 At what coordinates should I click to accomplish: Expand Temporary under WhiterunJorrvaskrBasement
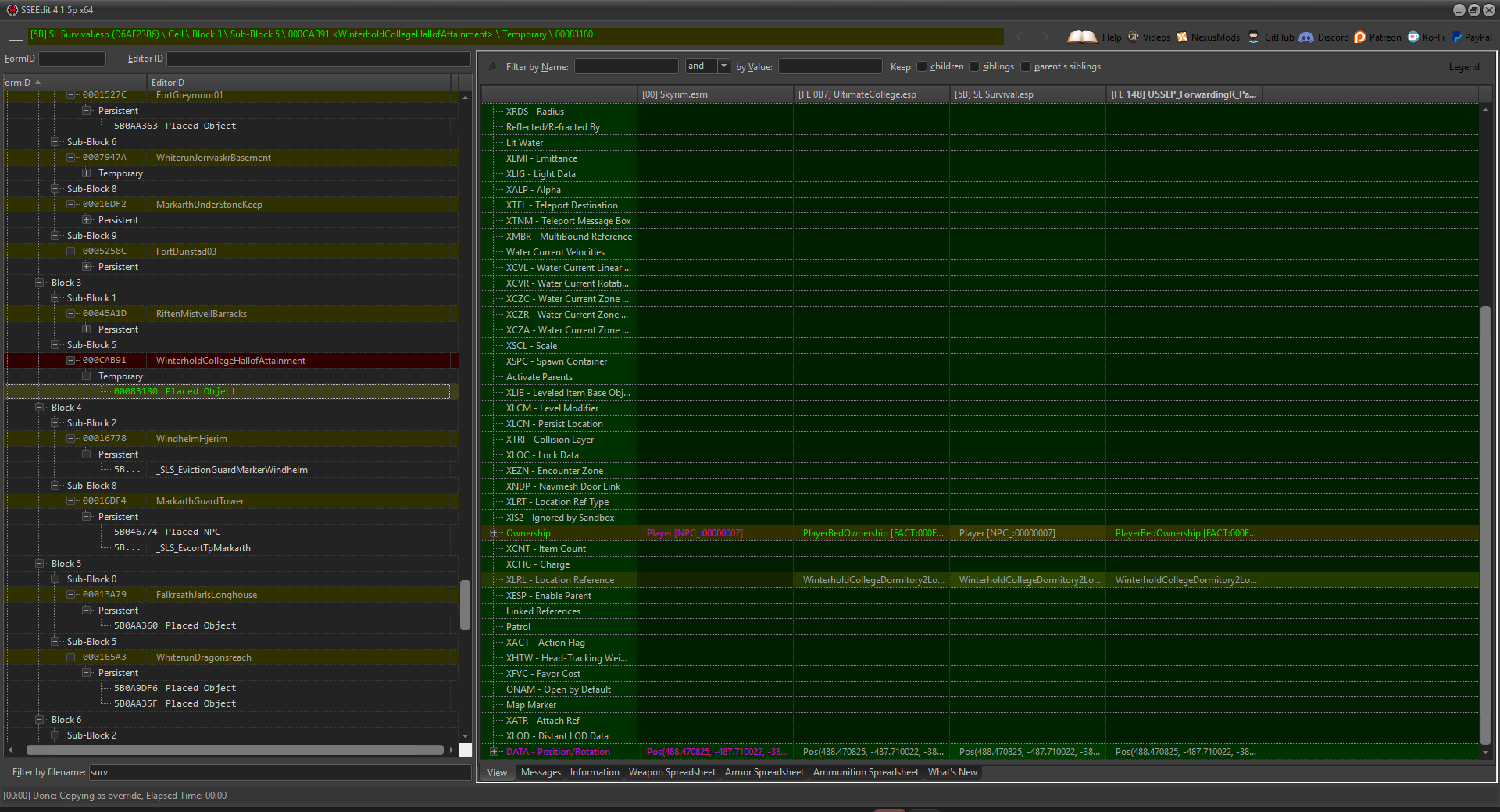87,173
